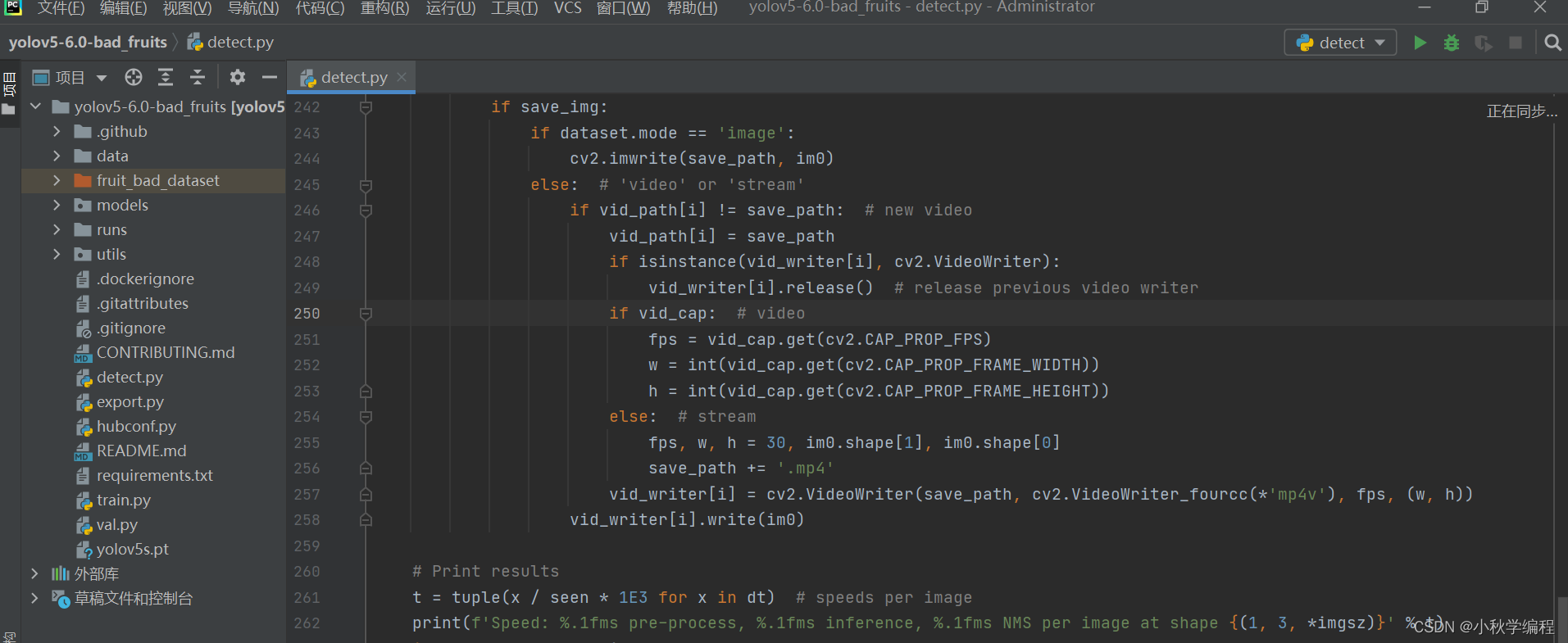Viewport: 1568px width, 643px height.
Task: Open project panel gear settings
Action: click(x=238, y=77)
